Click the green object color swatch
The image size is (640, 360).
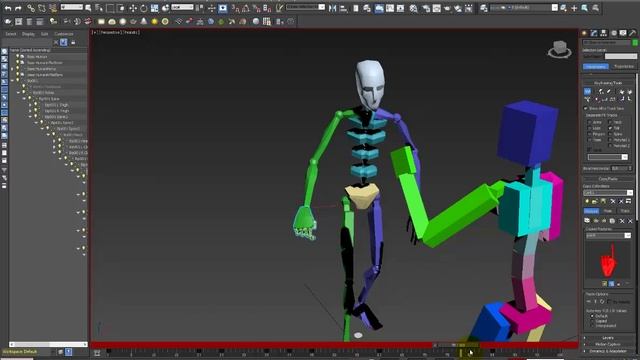point(635,42)
